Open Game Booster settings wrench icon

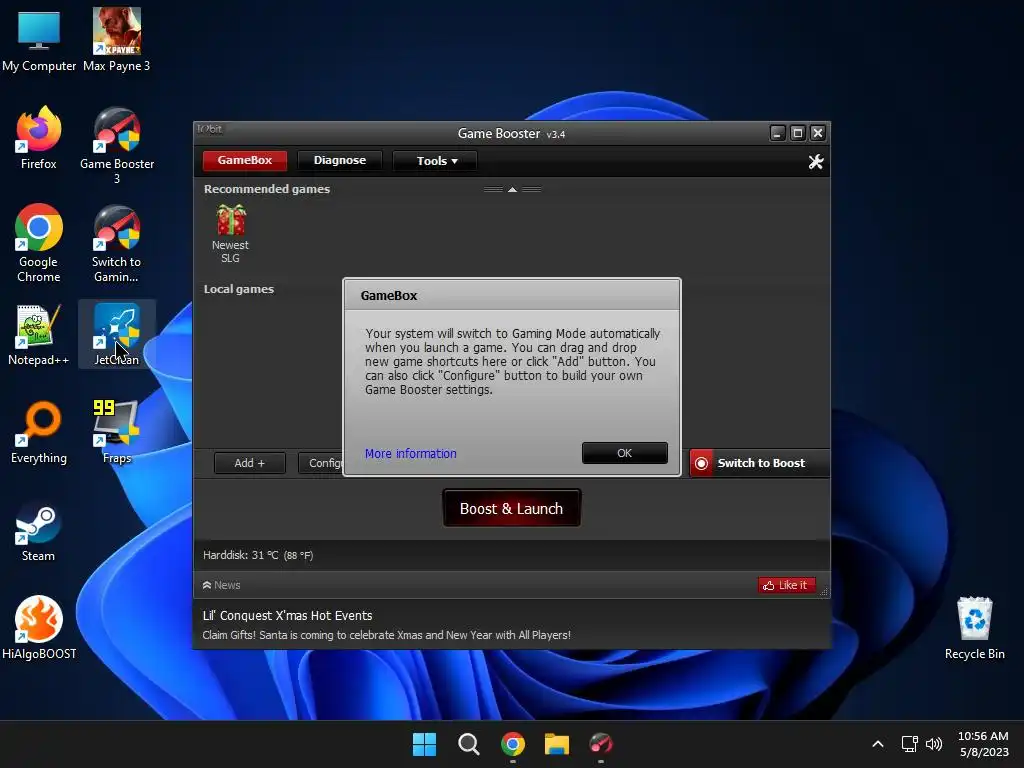(816, 162)
